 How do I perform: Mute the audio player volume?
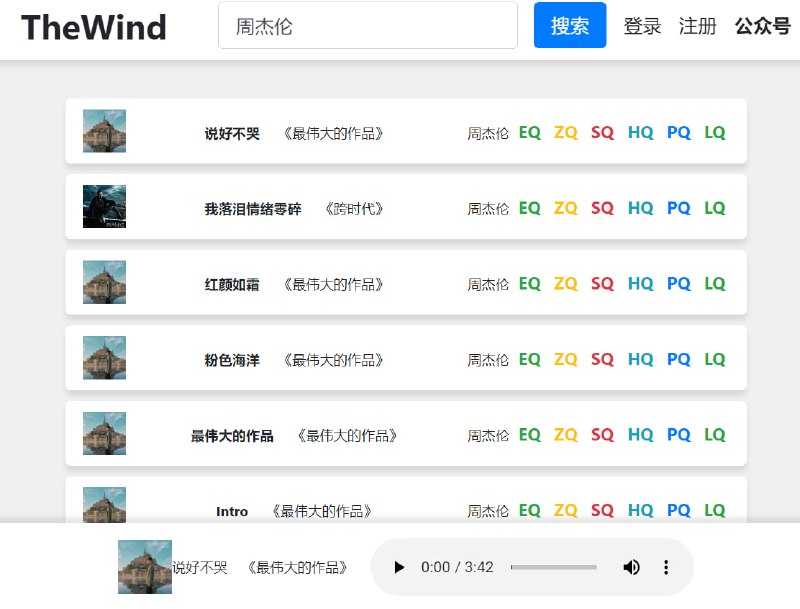pyautogui.click(x=632, y=567)
